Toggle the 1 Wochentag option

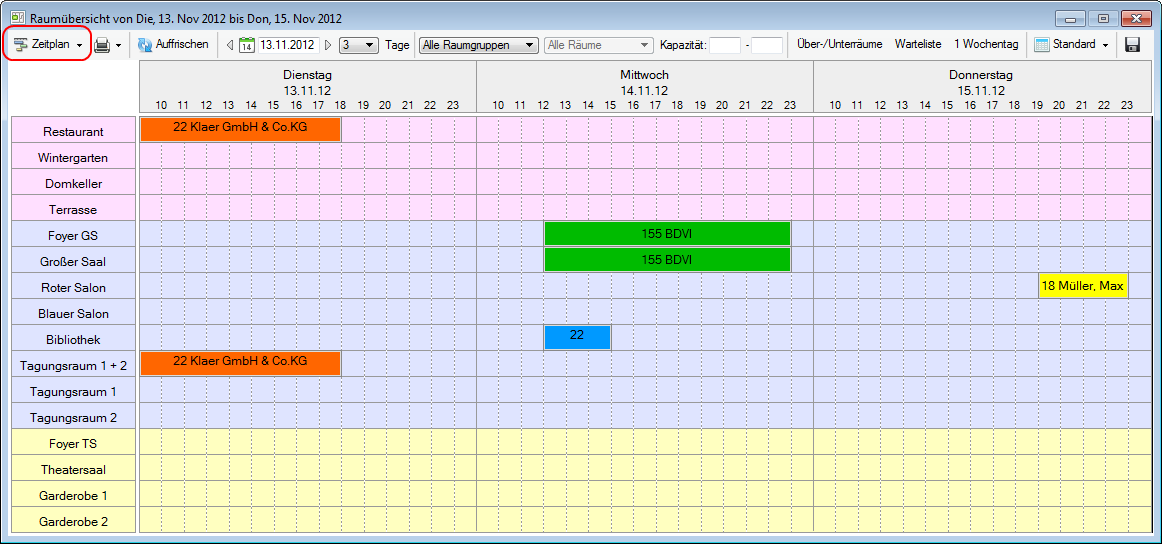(986, 45)
